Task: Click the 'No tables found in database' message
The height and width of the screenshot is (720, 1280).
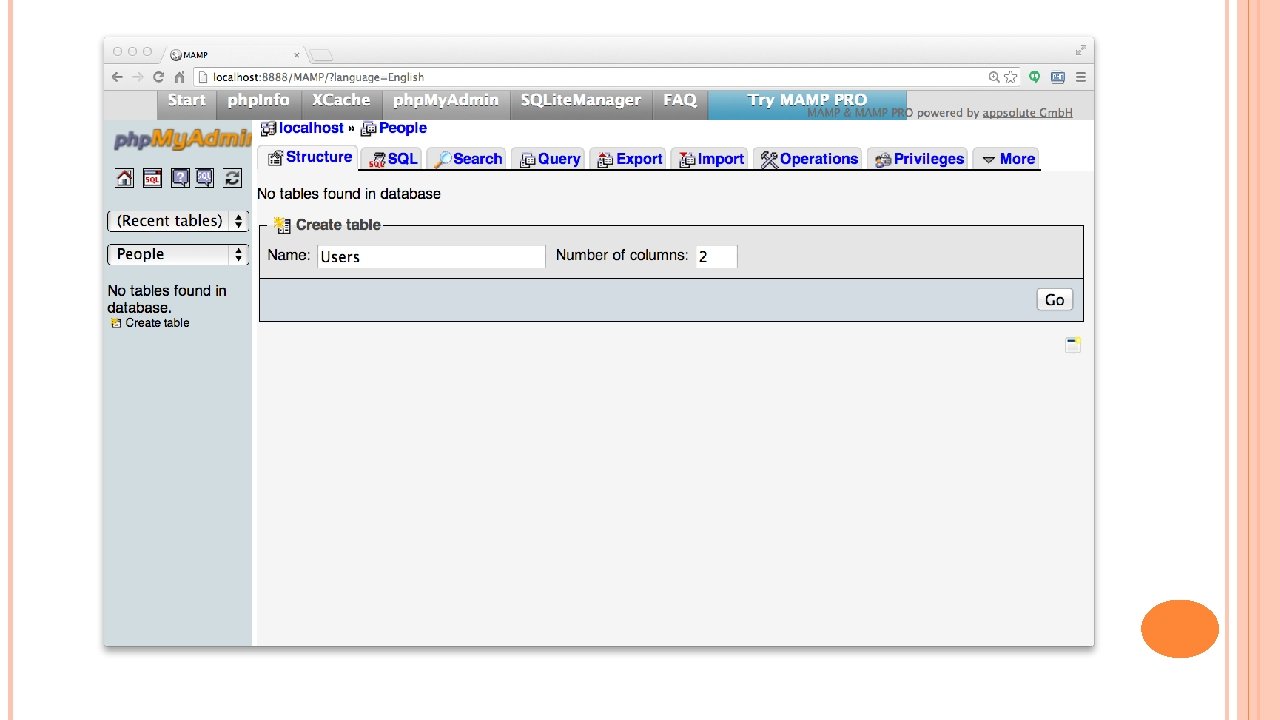Action: 349,194
